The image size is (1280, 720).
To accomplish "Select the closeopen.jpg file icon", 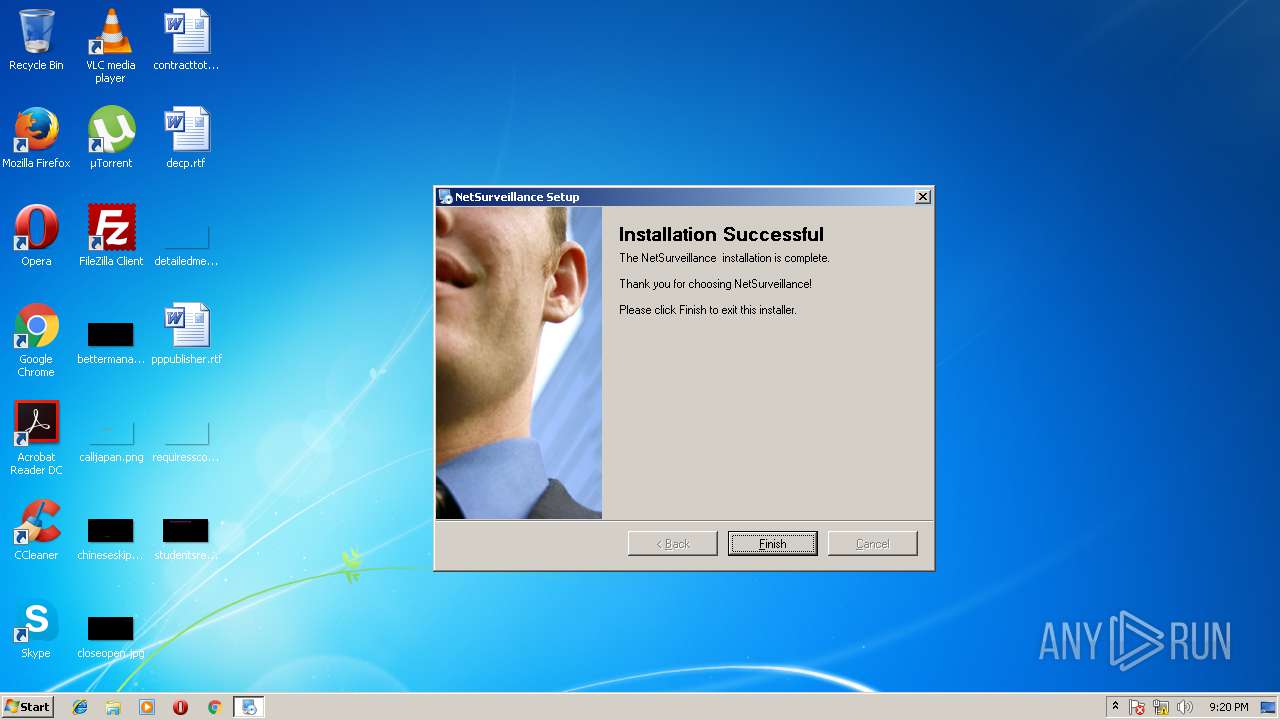I will click(x=111, y=637).
